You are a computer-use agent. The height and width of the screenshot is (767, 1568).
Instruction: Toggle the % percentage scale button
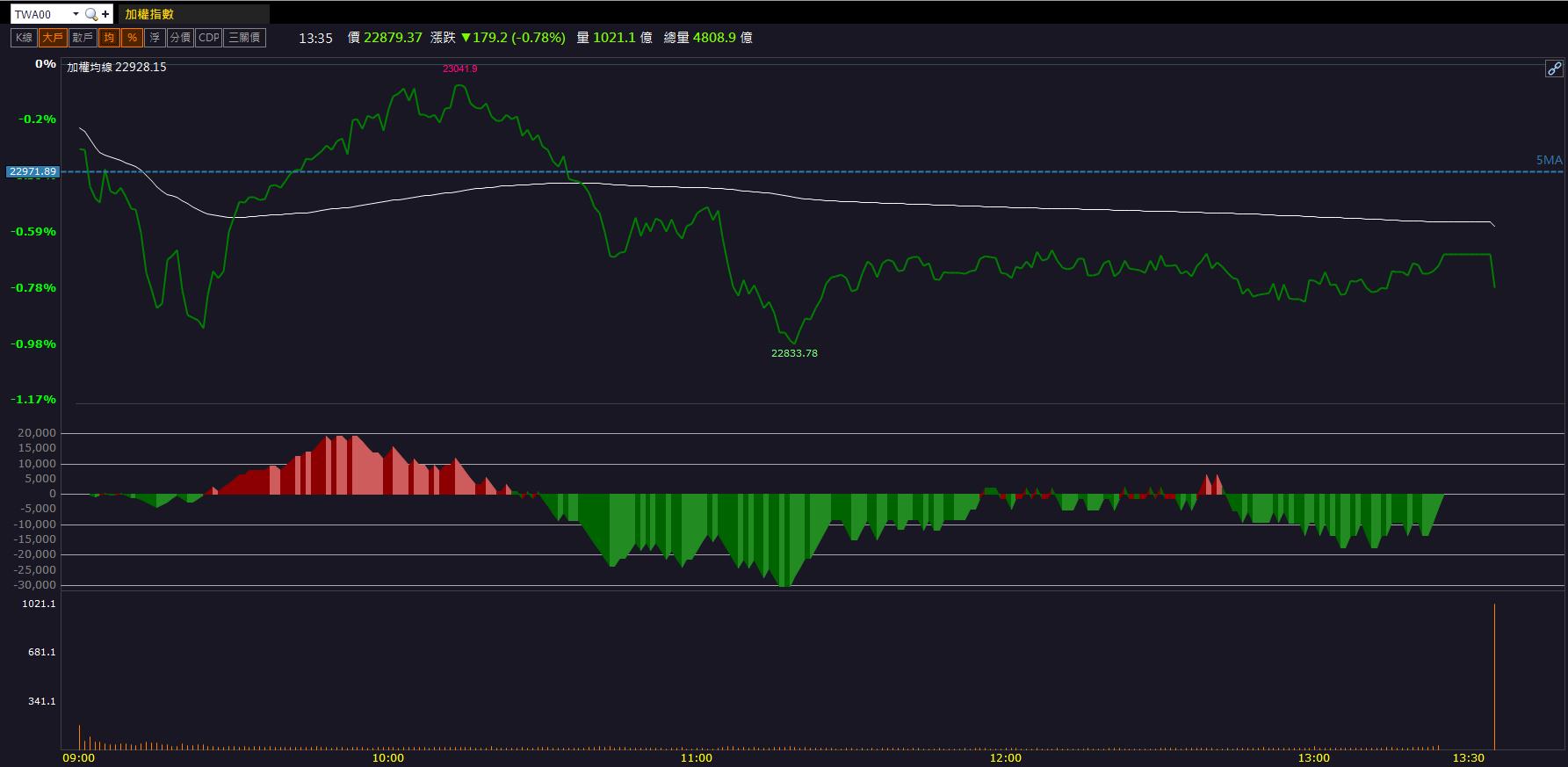click(132, 38)
